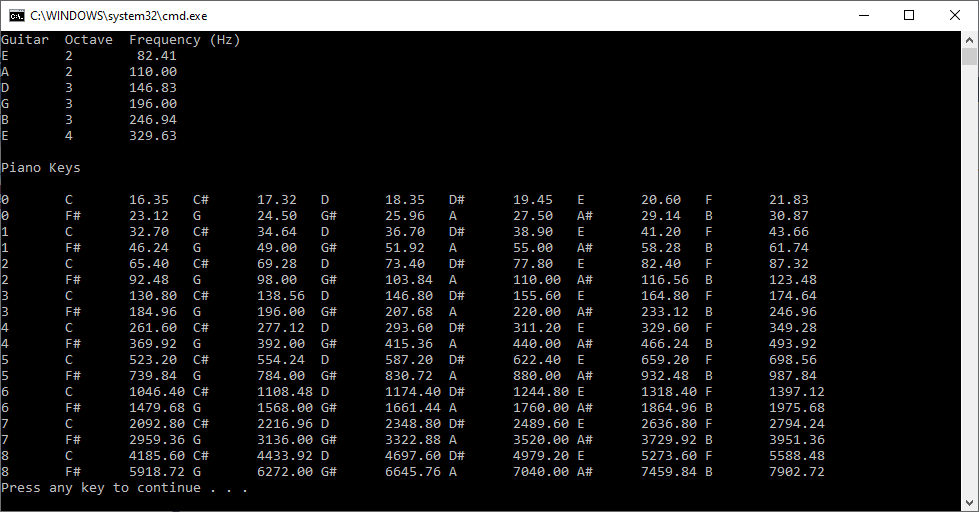979x512 pixels.
Task: Click the cmd.exe icon in title bar
Action: (x=16, y=15)
